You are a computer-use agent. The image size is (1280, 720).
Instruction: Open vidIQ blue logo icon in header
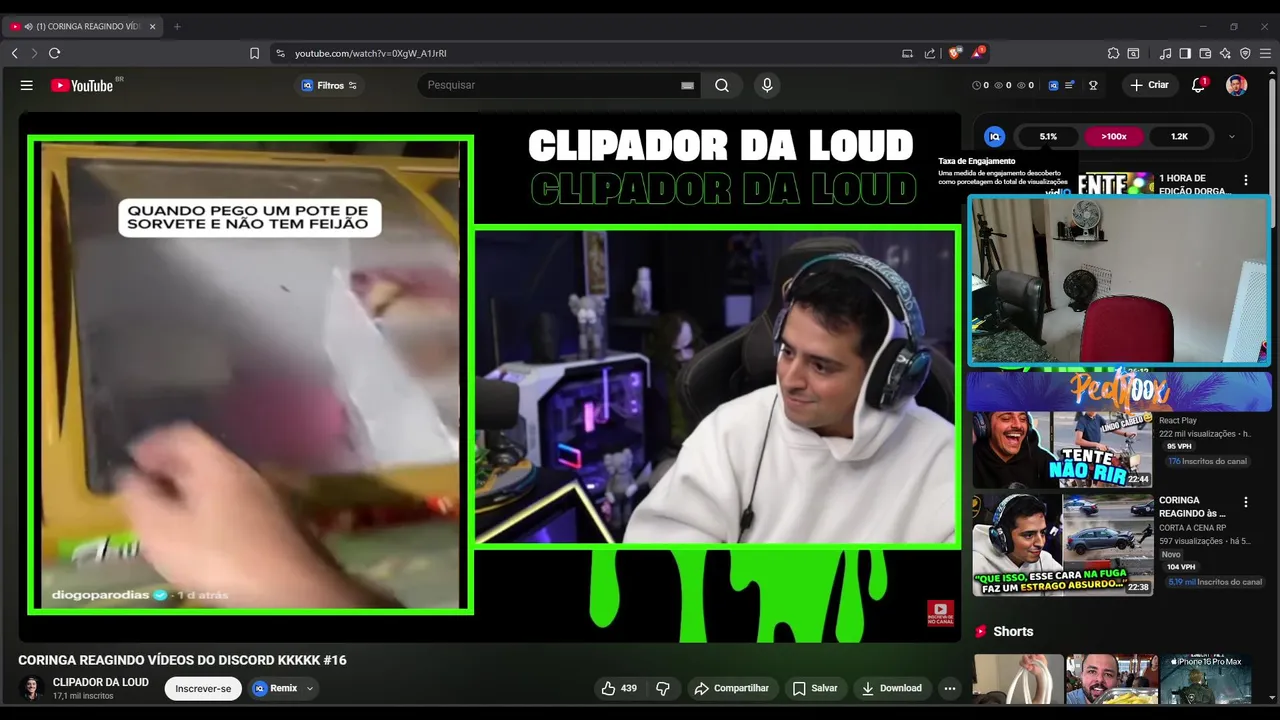click(x=1053, y=86)
